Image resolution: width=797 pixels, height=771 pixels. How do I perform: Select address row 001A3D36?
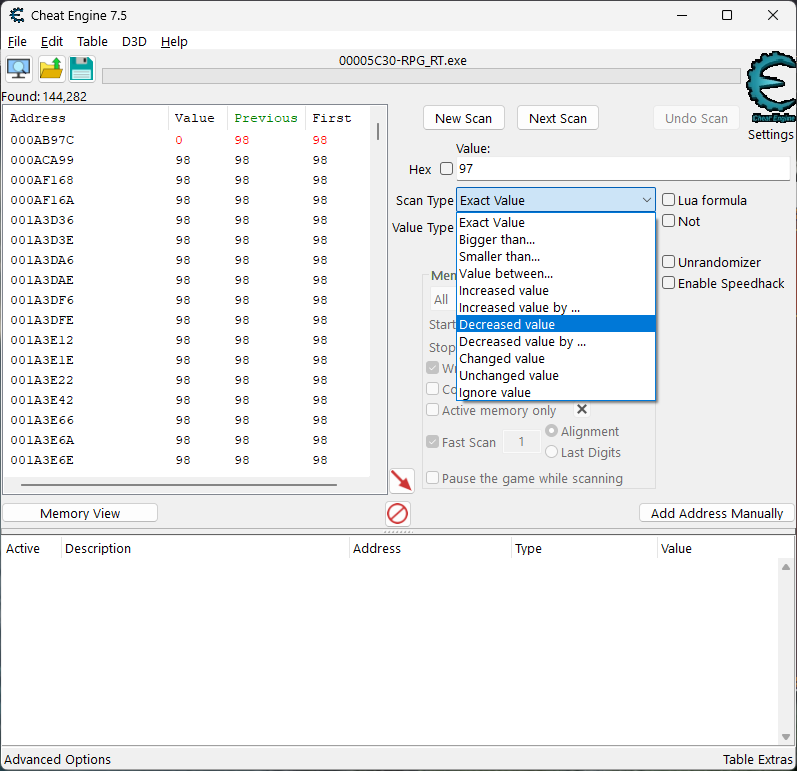pos(187,220)
